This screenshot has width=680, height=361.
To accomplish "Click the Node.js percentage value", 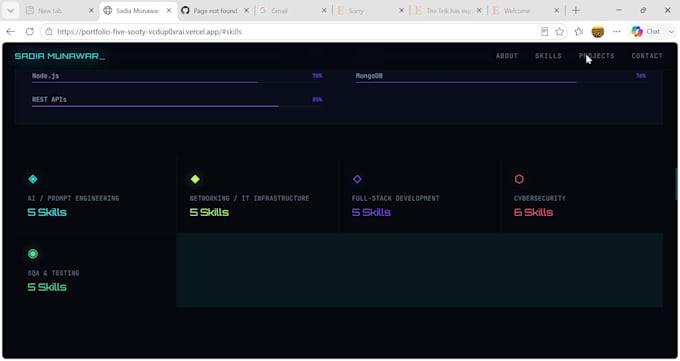I will (x=317, y=75).
